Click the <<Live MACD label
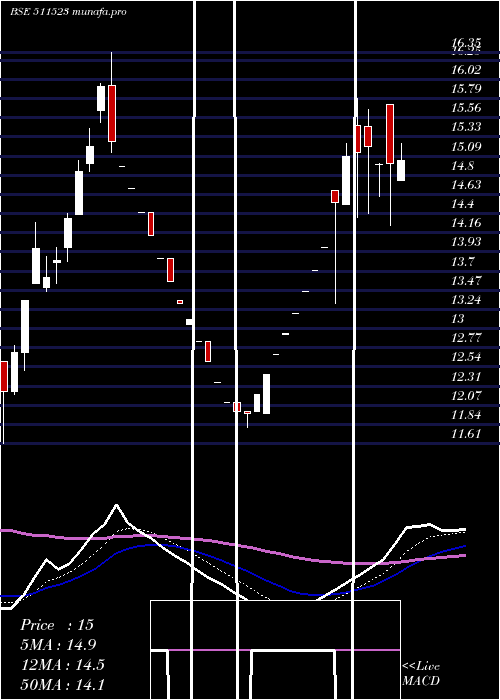The height and width of the screenshot is (700, 500). (421, 674)
